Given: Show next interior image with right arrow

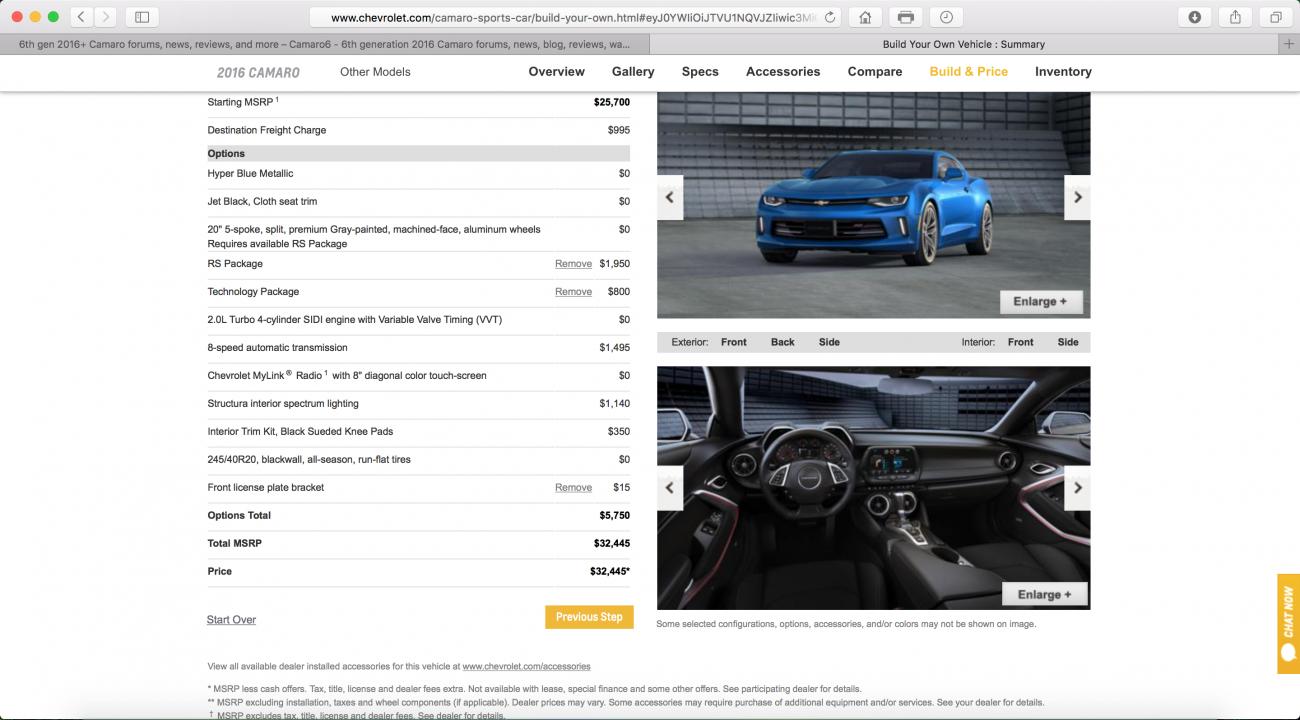Looking at the screenshot, I should coord(1077,488).
